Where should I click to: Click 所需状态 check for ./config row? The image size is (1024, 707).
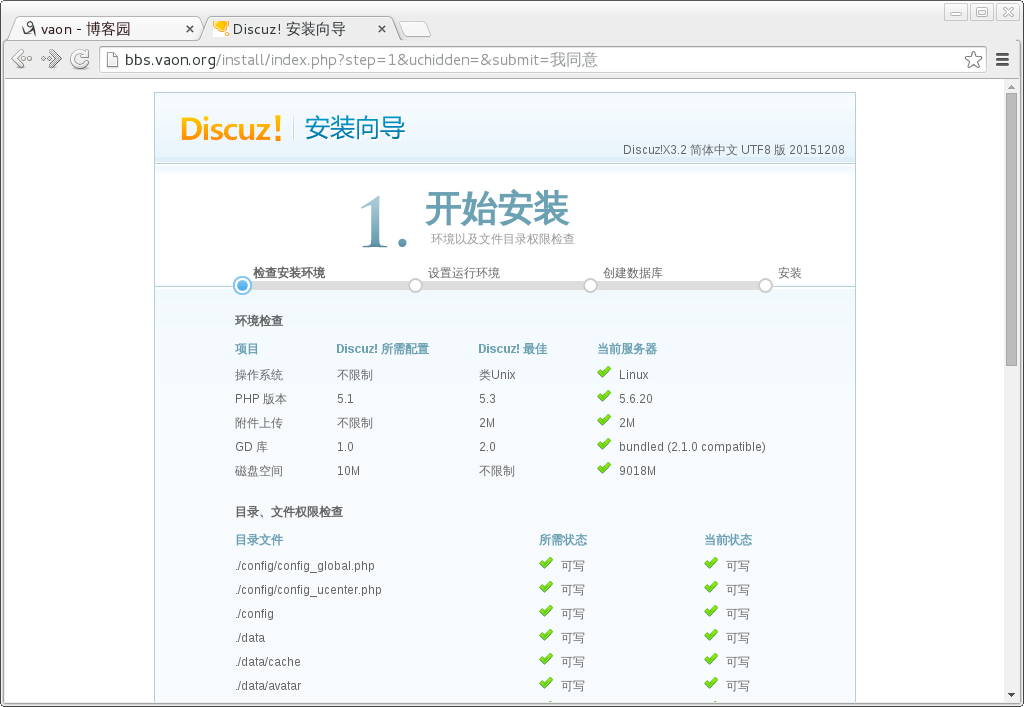coord(547,612)
